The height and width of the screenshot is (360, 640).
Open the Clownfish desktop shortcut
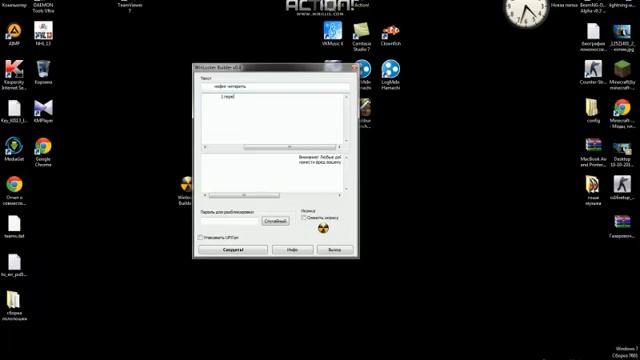point(391,32)
